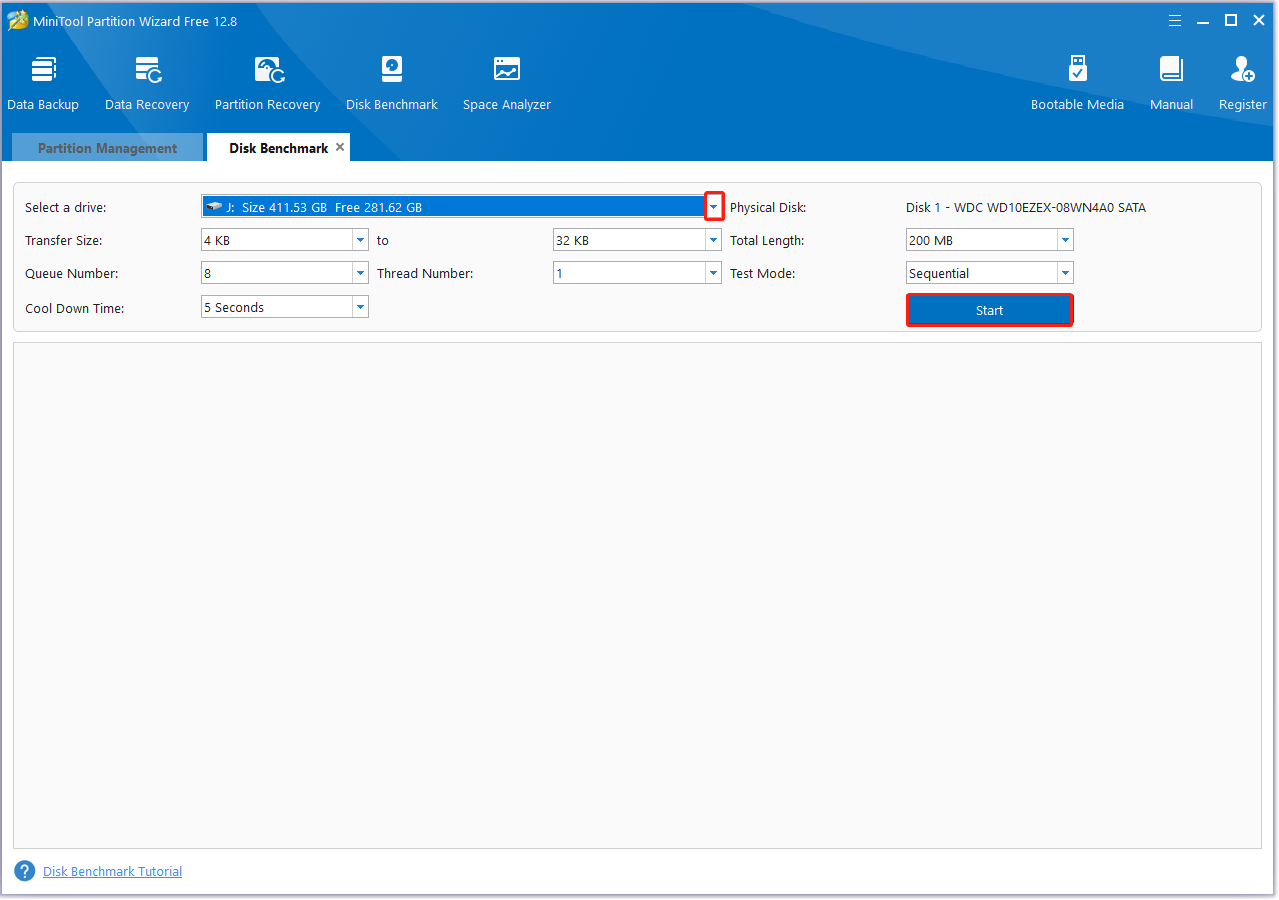
Task: Open the hamburger menu in the title bar
Action: [x=1174, y=20]
